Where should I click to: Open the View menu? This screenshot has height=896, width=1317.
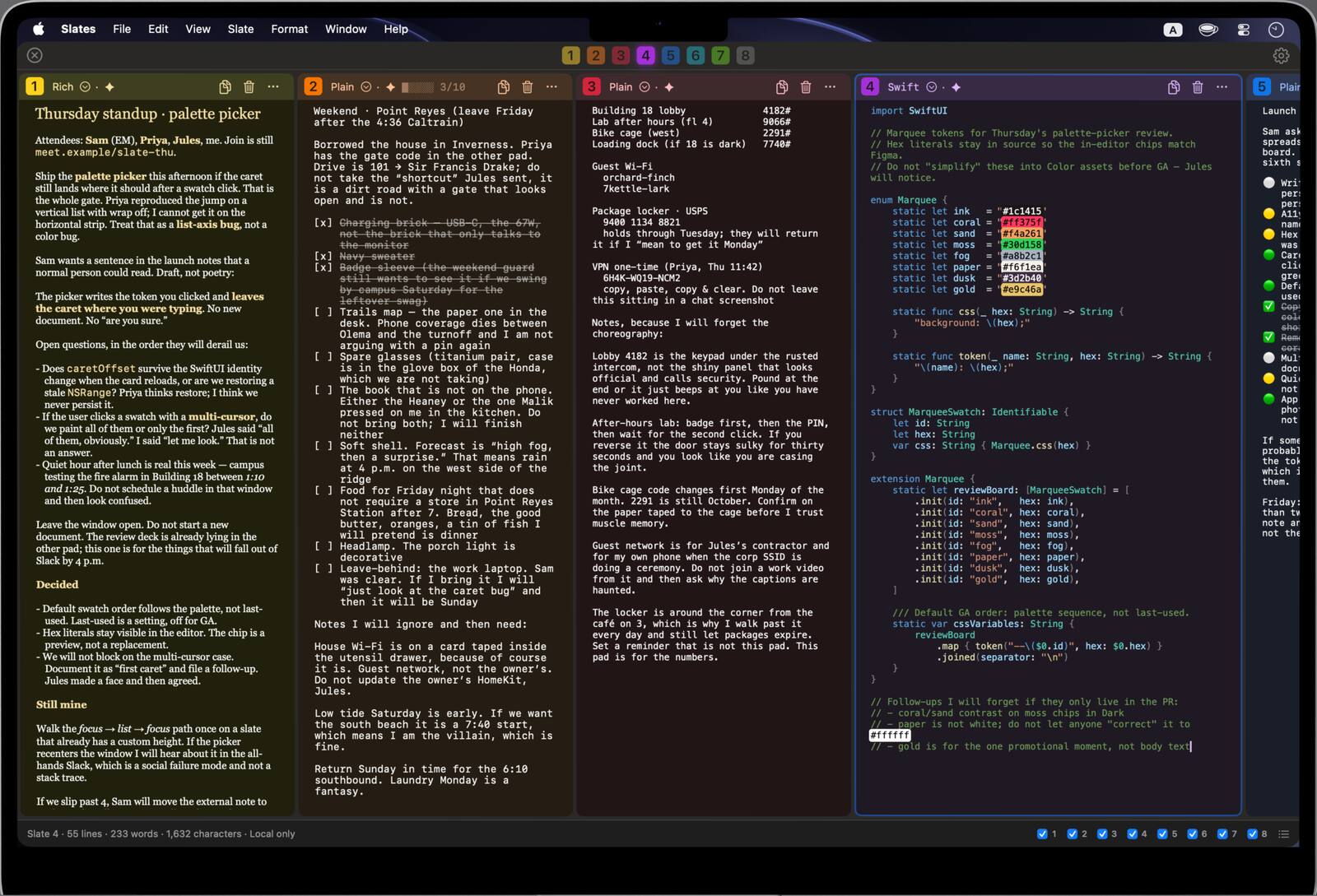(198, 29)
